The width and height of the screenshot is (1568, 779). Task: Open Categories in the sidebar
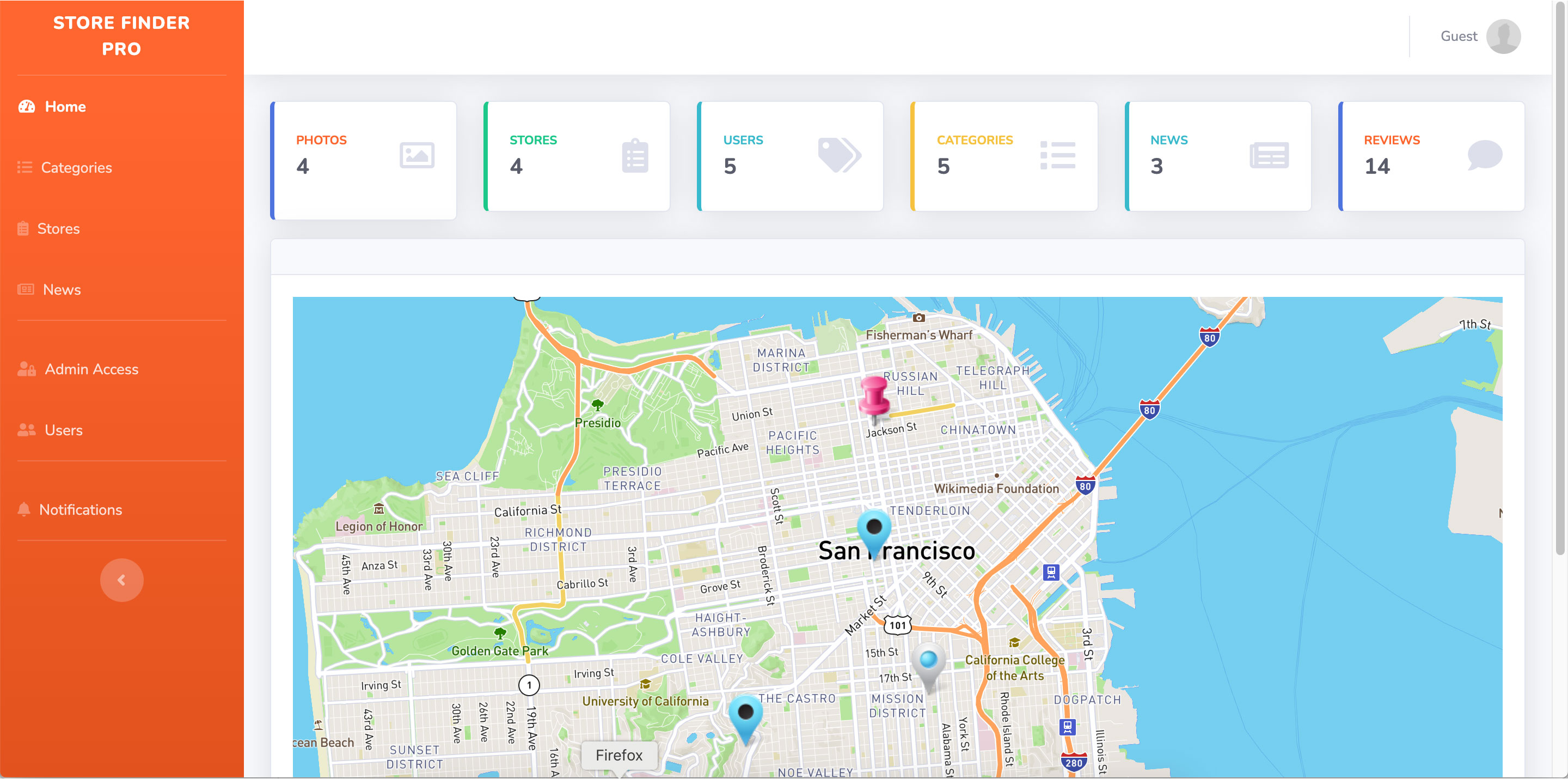pos(76,167)
